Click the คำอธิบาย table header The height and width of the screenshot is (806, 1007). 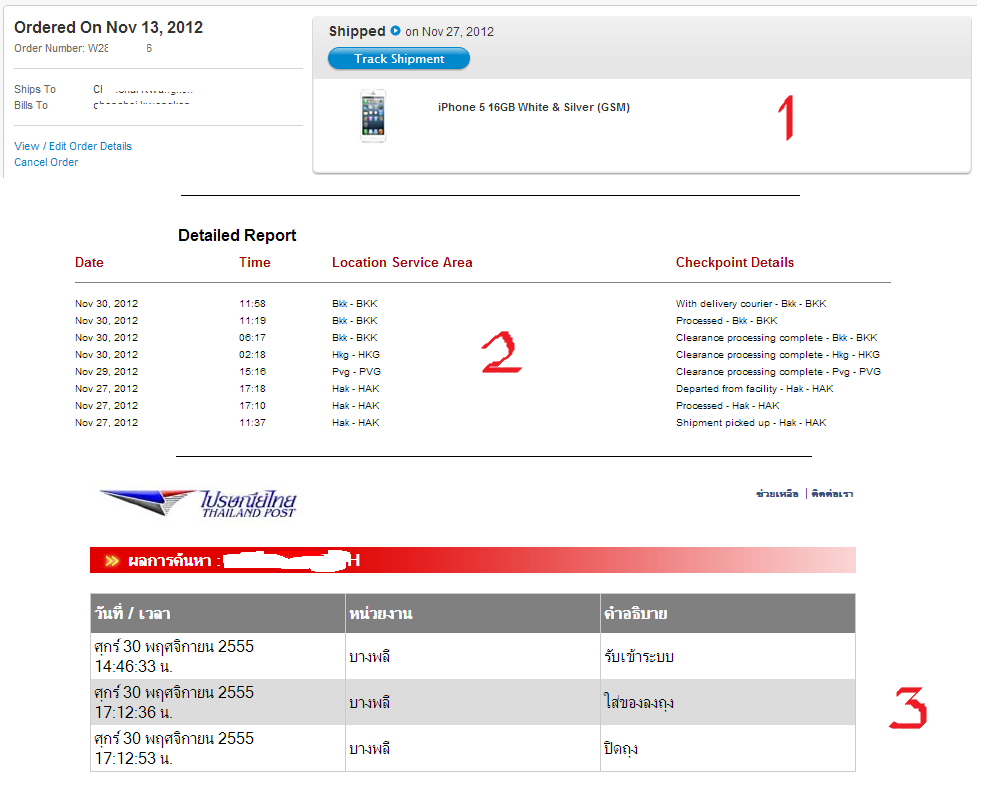(728, 613)
